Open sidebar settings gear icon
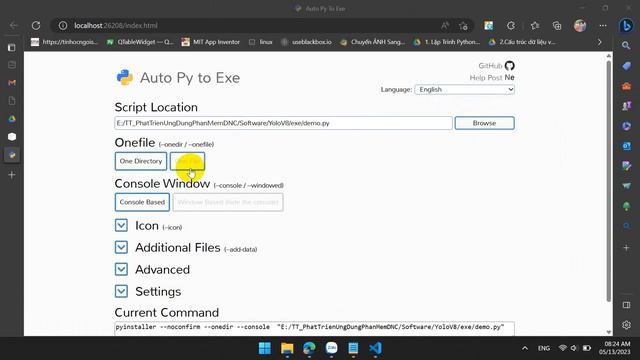Image resolution: width=640 pixels, height=360 pixels. click(627, 324)
